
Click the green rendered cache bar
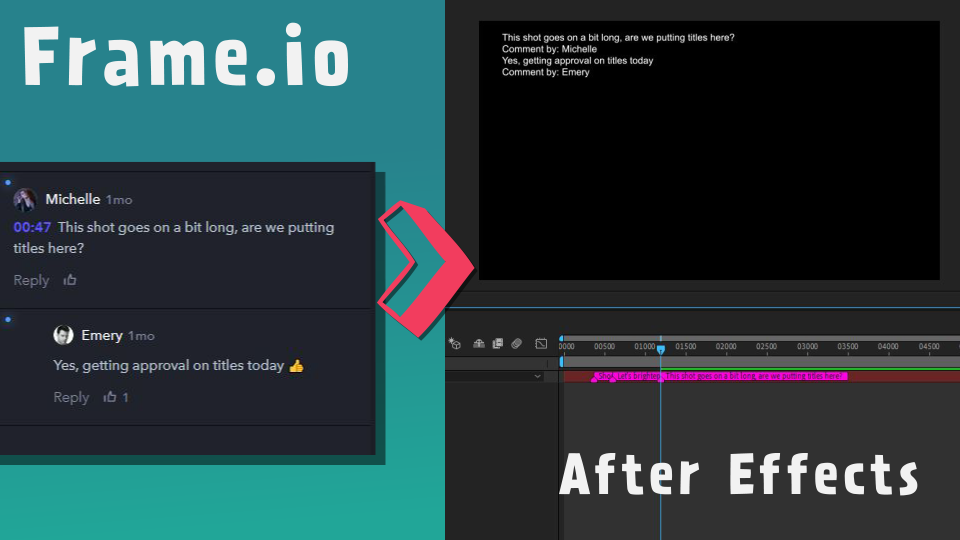tap(810, 369)
